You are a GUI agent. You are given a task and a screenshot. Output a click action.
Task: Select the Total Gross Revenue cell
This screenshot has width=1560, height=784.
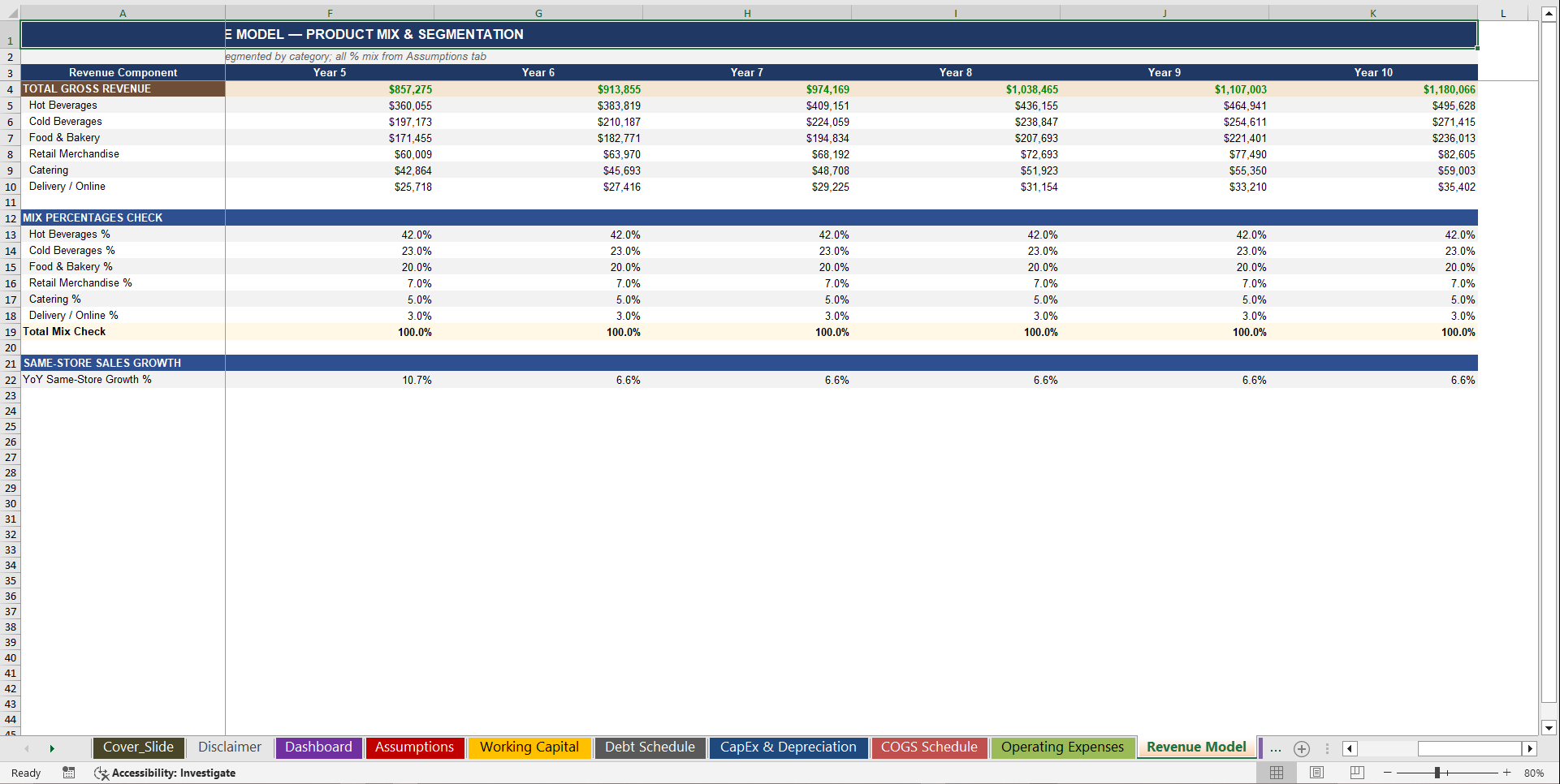point(122,89)
